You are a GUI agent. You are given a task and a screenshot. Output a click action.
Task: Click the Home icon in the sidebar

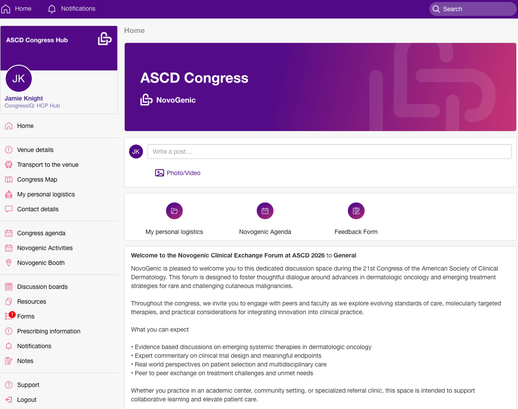tap(9, 126)
